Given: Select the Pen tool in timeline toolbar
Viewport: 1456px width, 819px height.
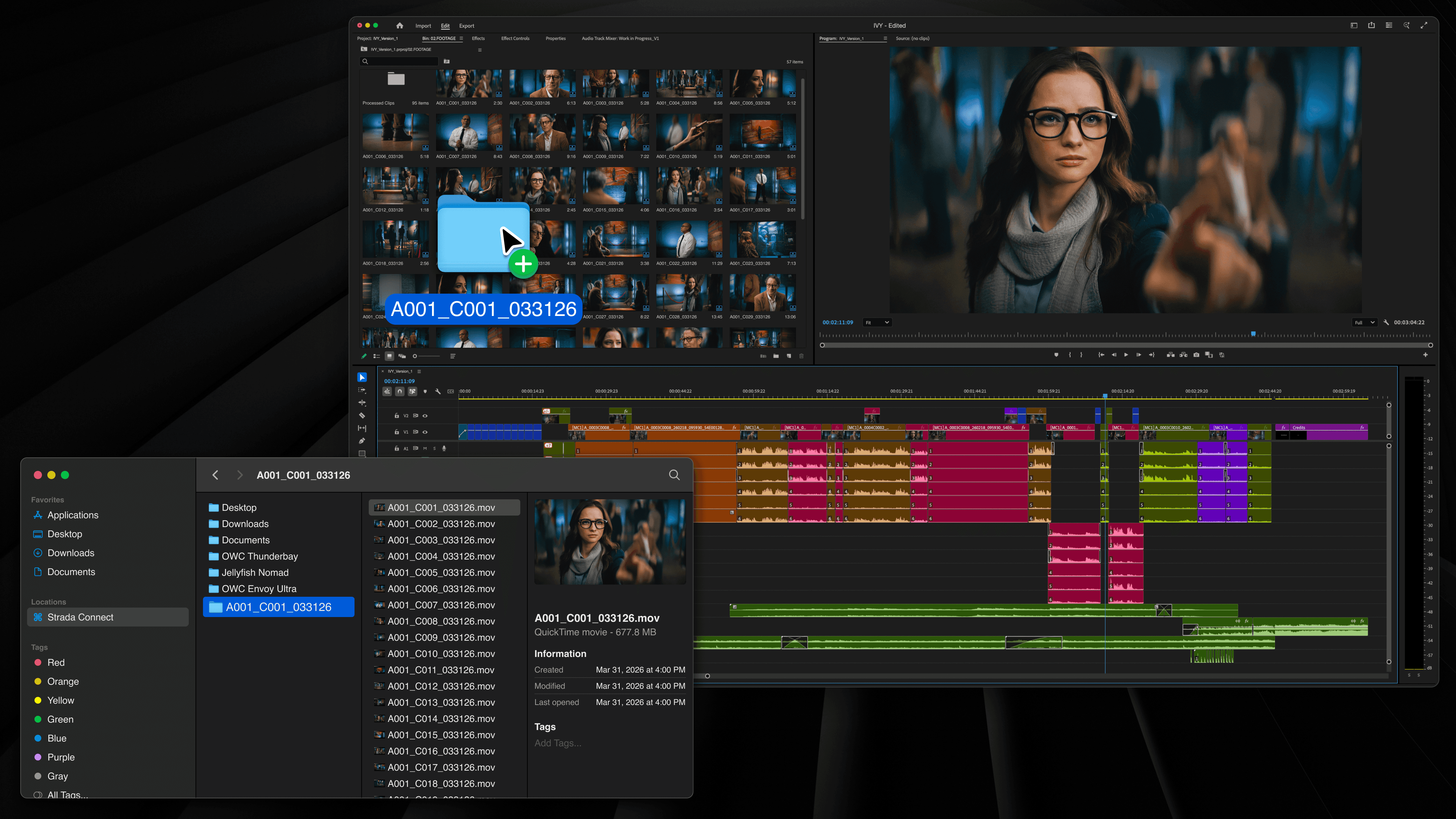Looking at the screenshot, I should (362, 441).
